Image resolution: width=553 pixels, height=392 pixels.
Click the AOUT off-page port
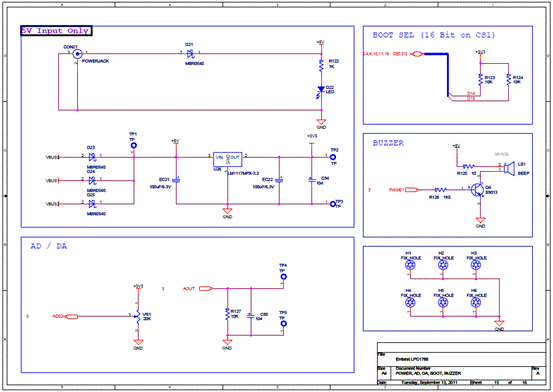coord(206,289)
